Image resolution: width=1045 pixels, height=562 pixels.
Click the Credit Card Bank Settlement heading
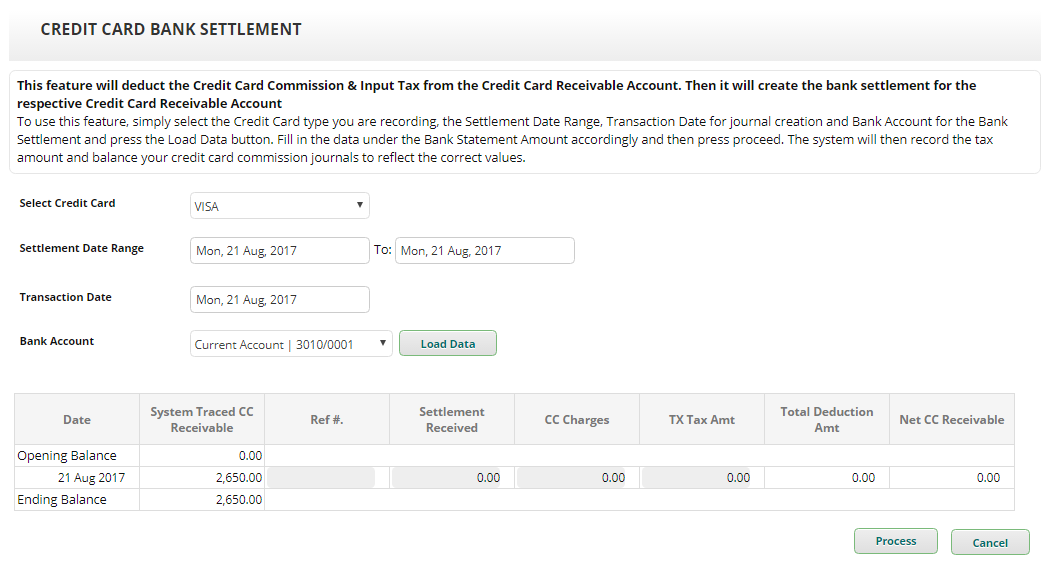pyautogui.click(x=171, y=30)
